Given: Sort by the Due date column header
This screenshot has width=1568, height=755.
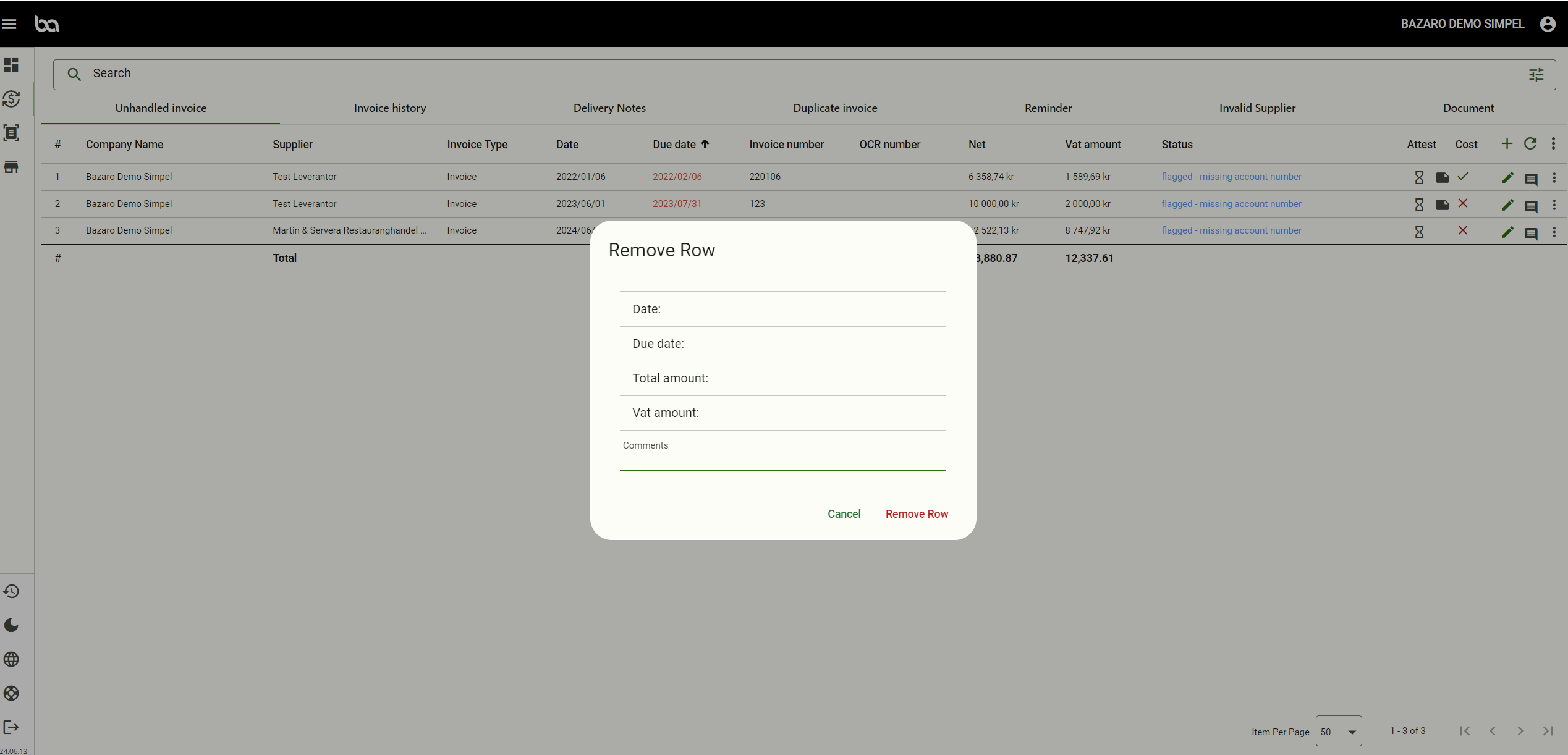Looking at the screenshot, I should point(674,145).
